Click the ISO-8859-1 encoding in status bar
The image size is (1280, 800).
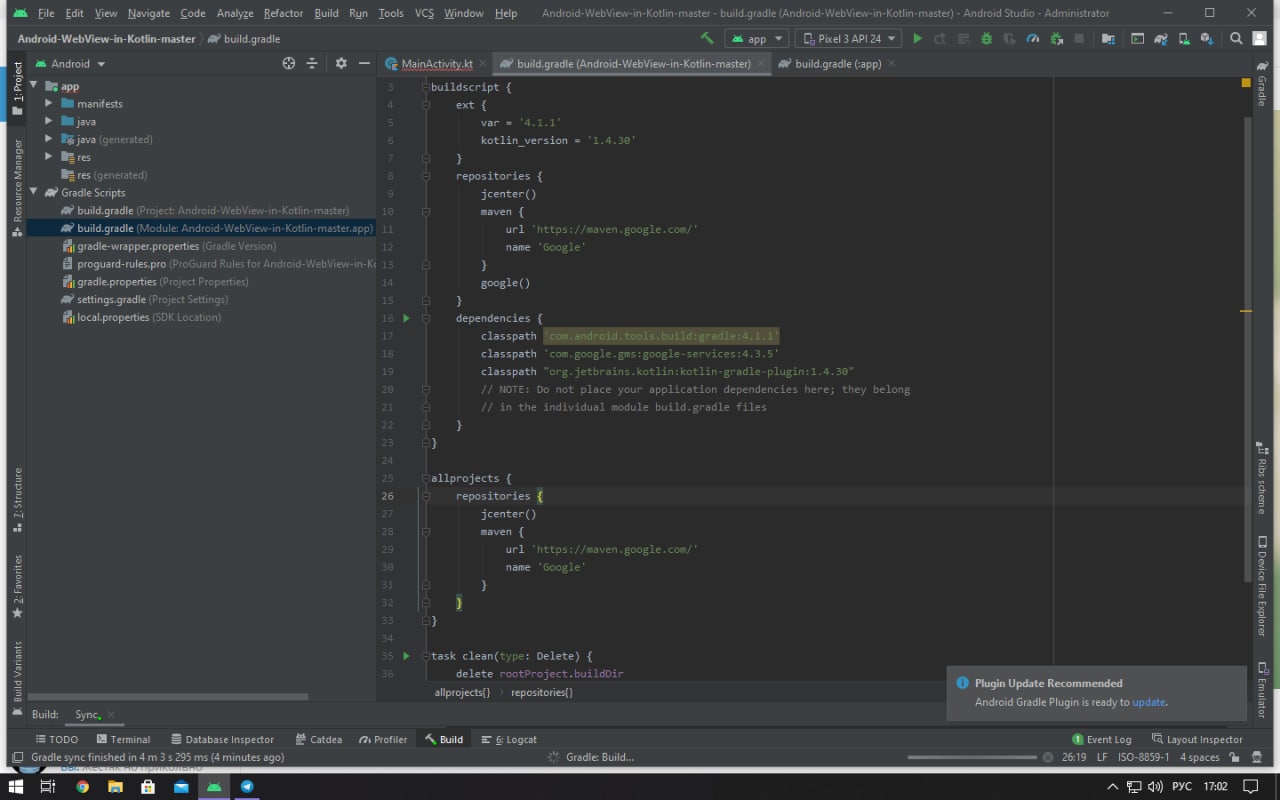point(1143,757)
